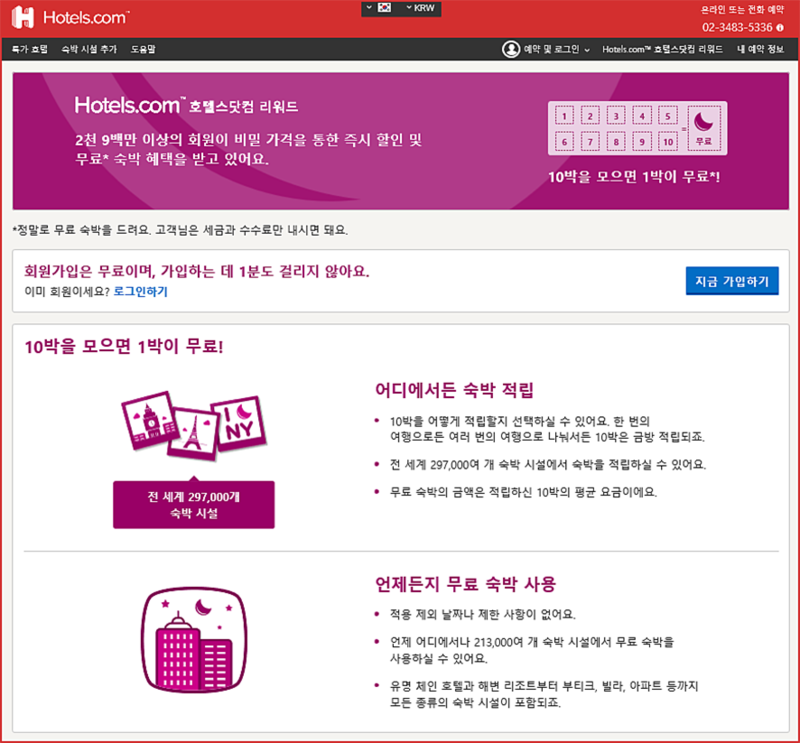Click the footnote starting with *정말로 무료 숙박을 드려요
Viewport: 800px width, 743px height.
pyautogui.click(x=180, y=230)
